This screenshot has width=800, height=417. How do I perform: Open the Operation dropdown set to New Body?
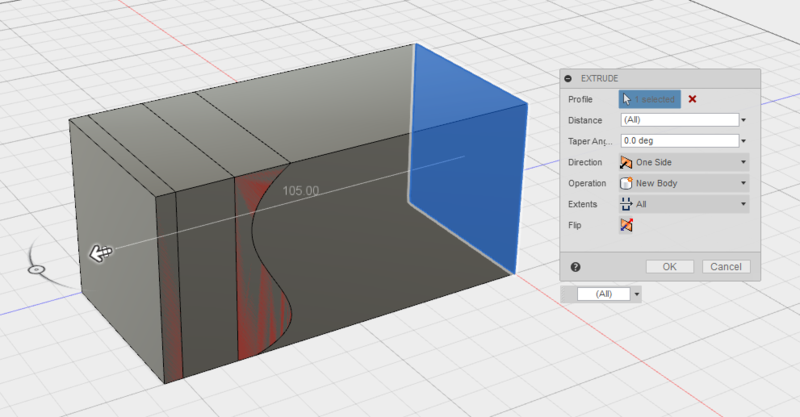(684, 183)
